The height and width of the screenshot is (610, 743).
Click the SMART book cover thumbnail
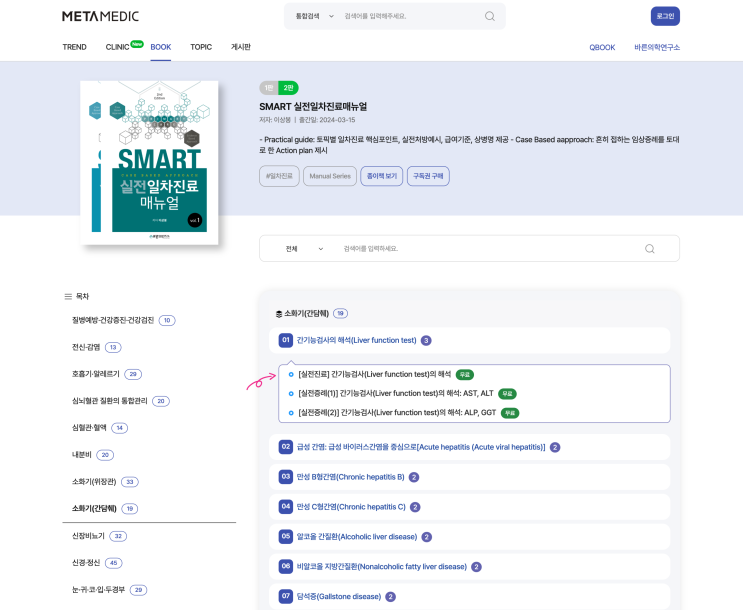(x=149, y=163)
